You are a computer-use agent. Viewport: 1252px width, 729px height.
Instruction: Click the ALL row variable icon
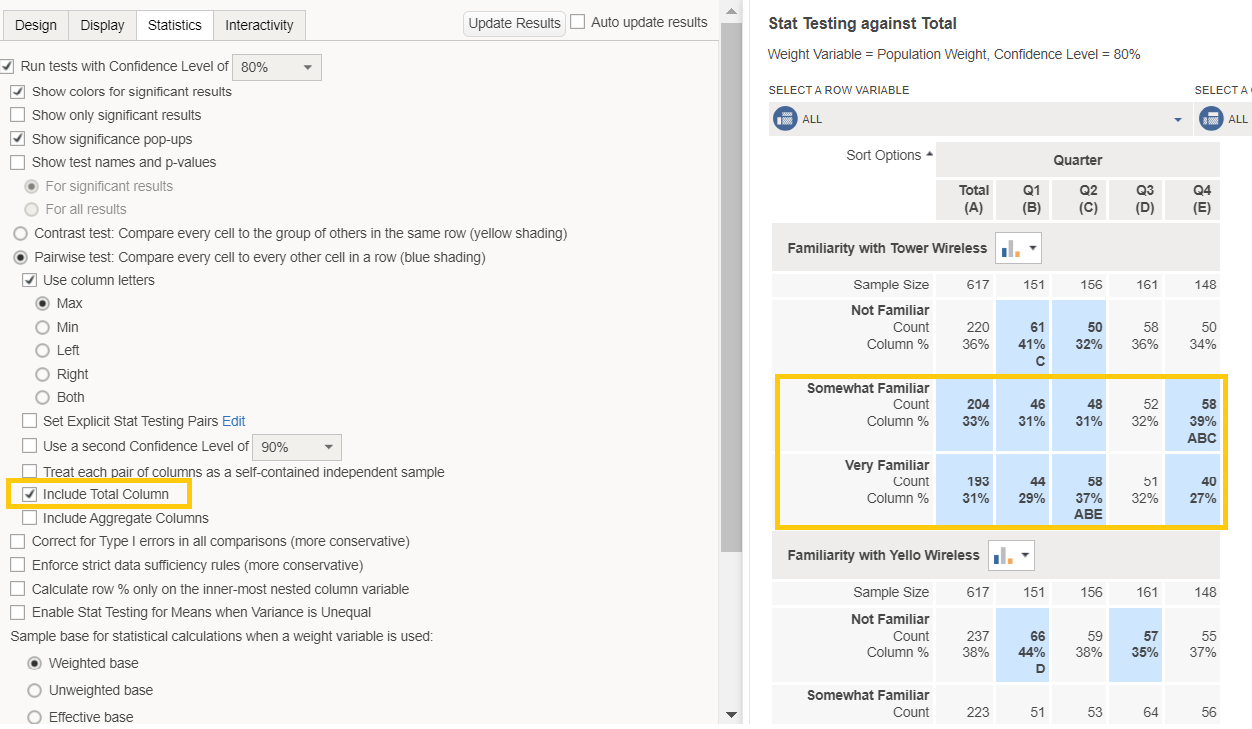[785, 119]
